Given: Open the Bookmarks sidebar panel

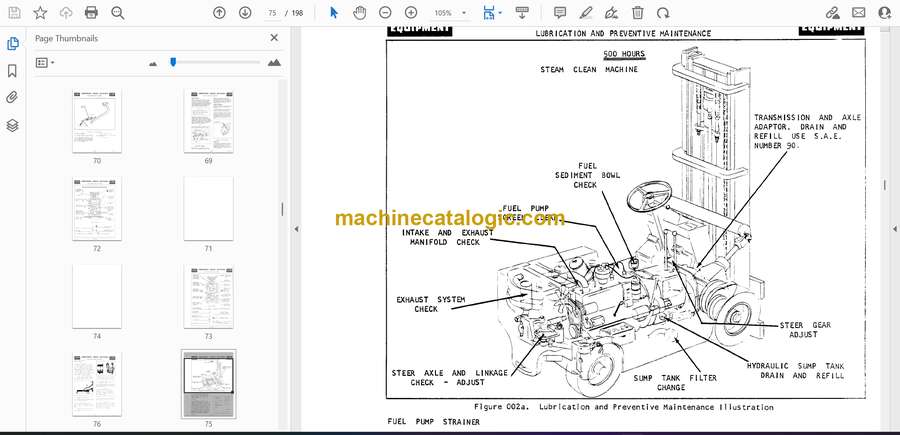Looking at the screenshot, I should coord(12,71).
